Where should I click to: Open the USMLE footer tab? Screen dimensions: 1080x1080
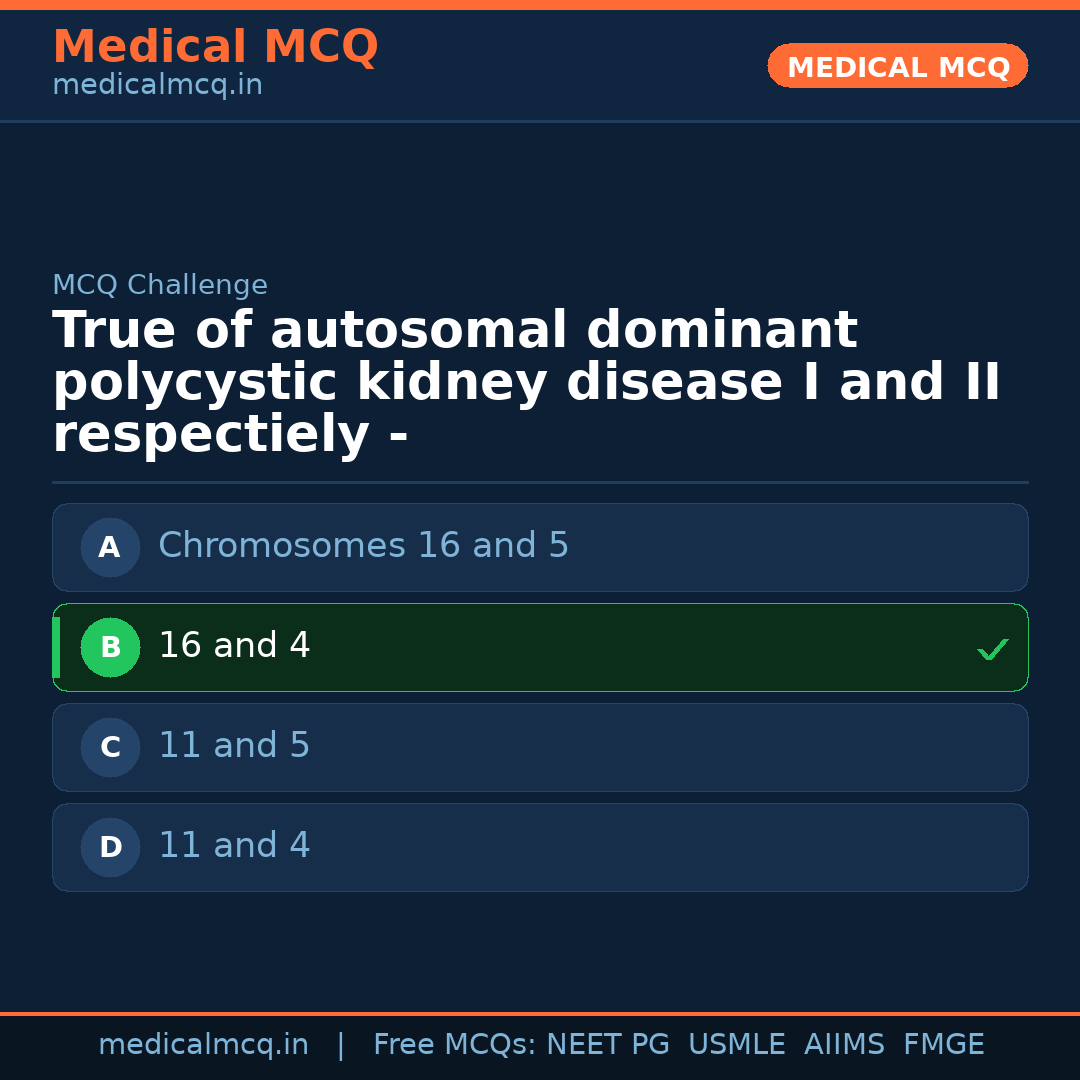737,1044
